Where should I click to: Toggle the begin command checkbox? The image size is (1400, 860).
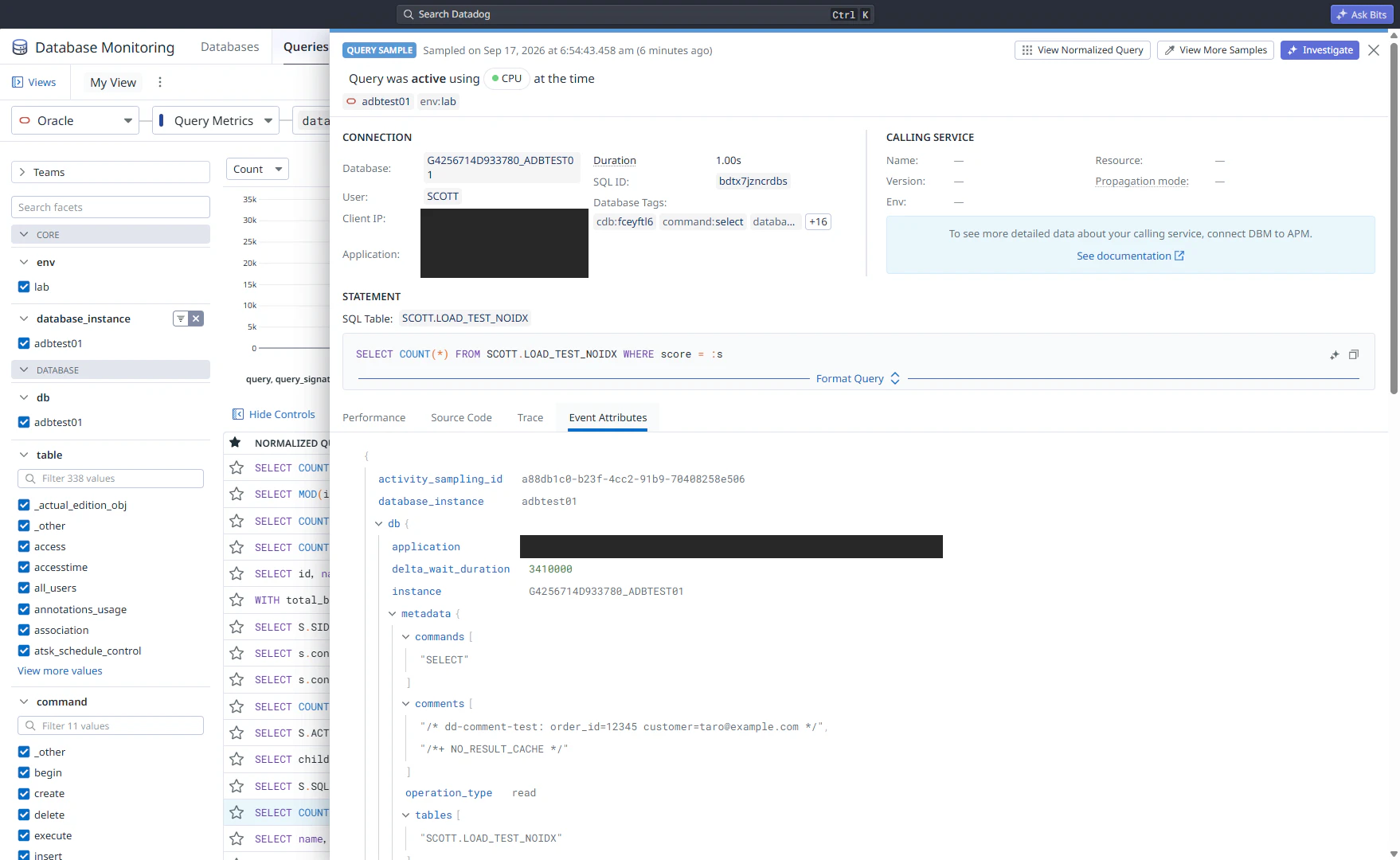[24, 772]
